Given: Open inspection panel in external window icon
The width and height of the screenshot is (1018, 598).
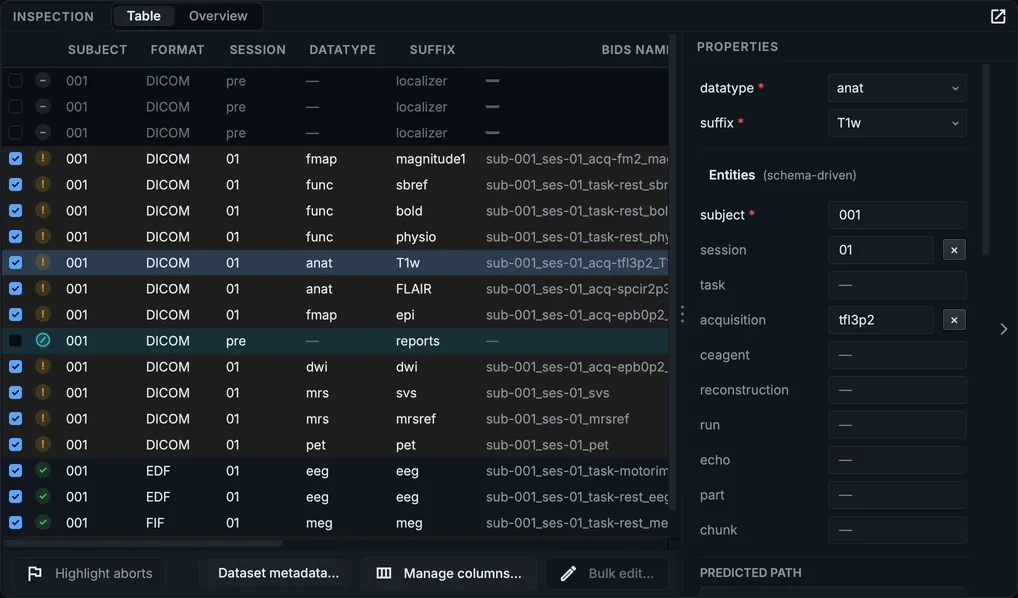Looking at the screenshot, I should click(998, 16).
